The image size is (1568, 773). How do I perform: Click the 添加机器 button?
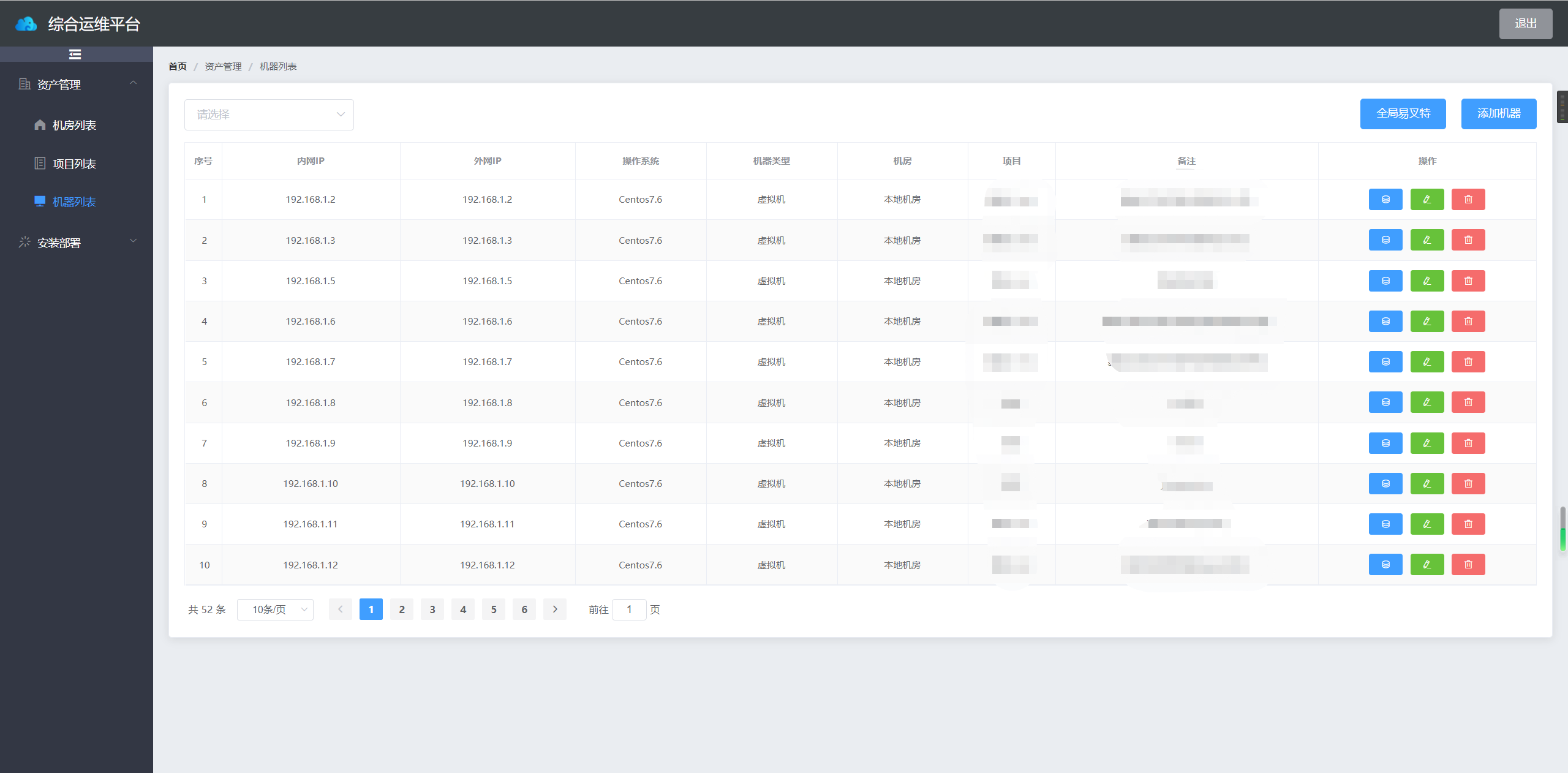[1498, 113]
